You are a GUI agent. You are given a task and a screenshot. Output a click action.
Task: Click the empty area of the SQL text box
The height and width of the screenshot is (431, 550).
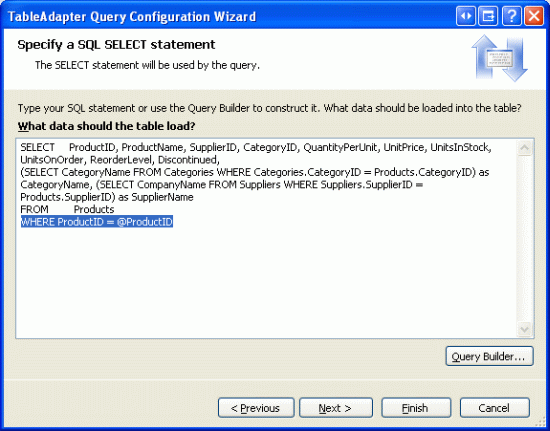(x=267, y=281)
